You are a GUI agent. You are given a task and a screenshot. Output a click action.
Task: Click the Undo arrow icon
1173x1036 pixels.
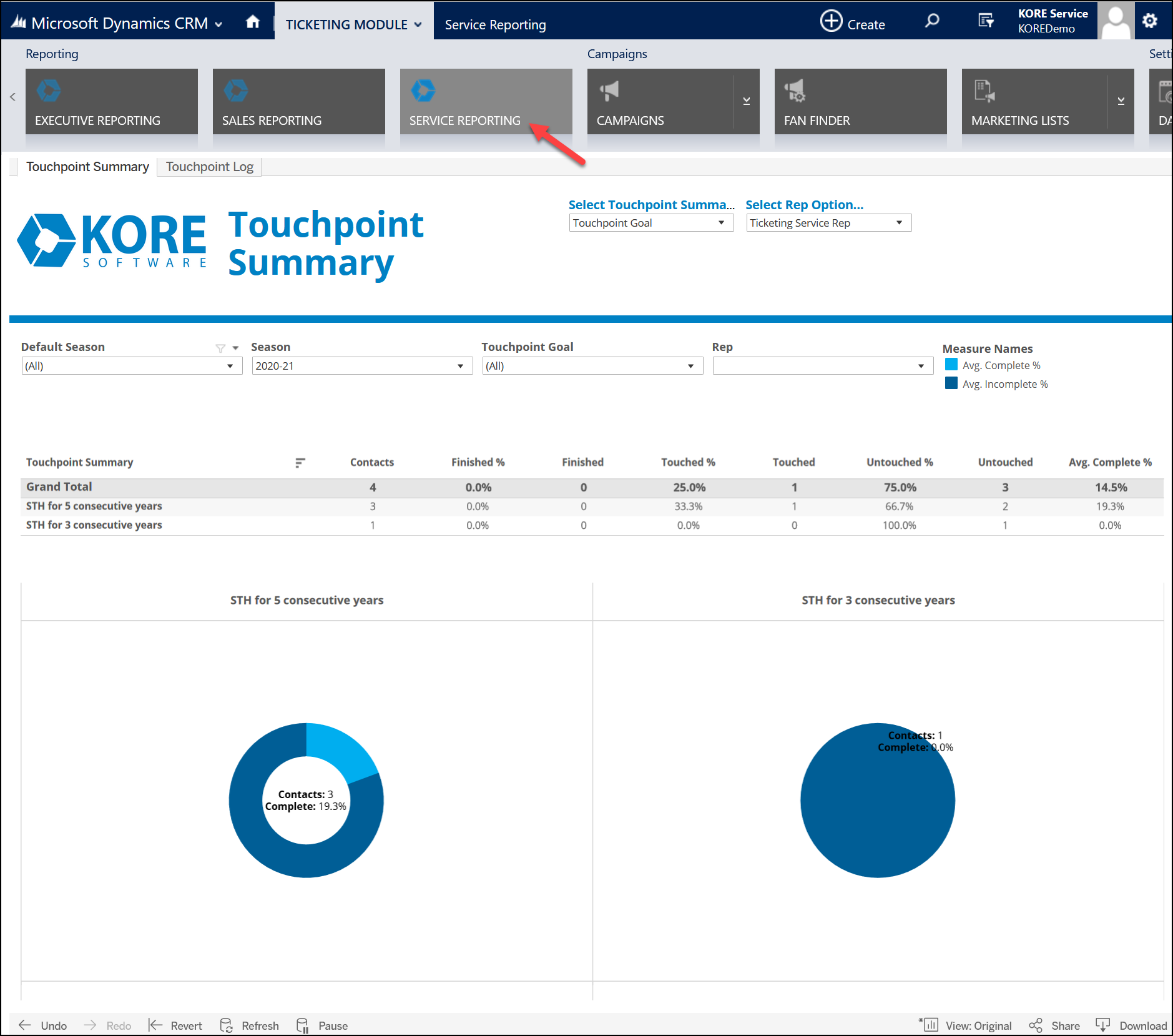(x=25, y=1025)
